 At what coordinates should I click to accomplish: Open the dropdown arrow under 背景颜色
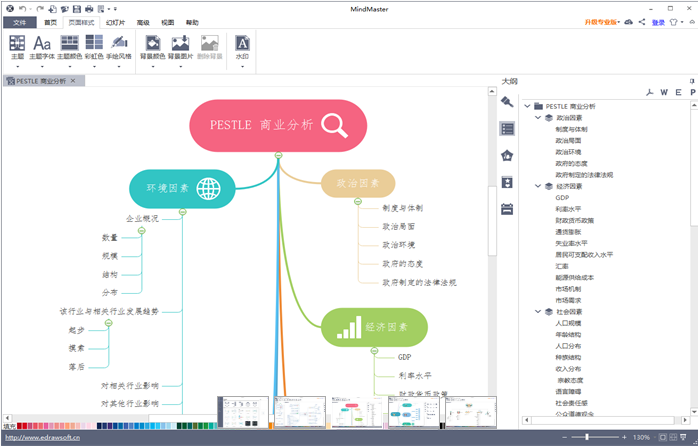pyautogui.click(x=153, y=67)
